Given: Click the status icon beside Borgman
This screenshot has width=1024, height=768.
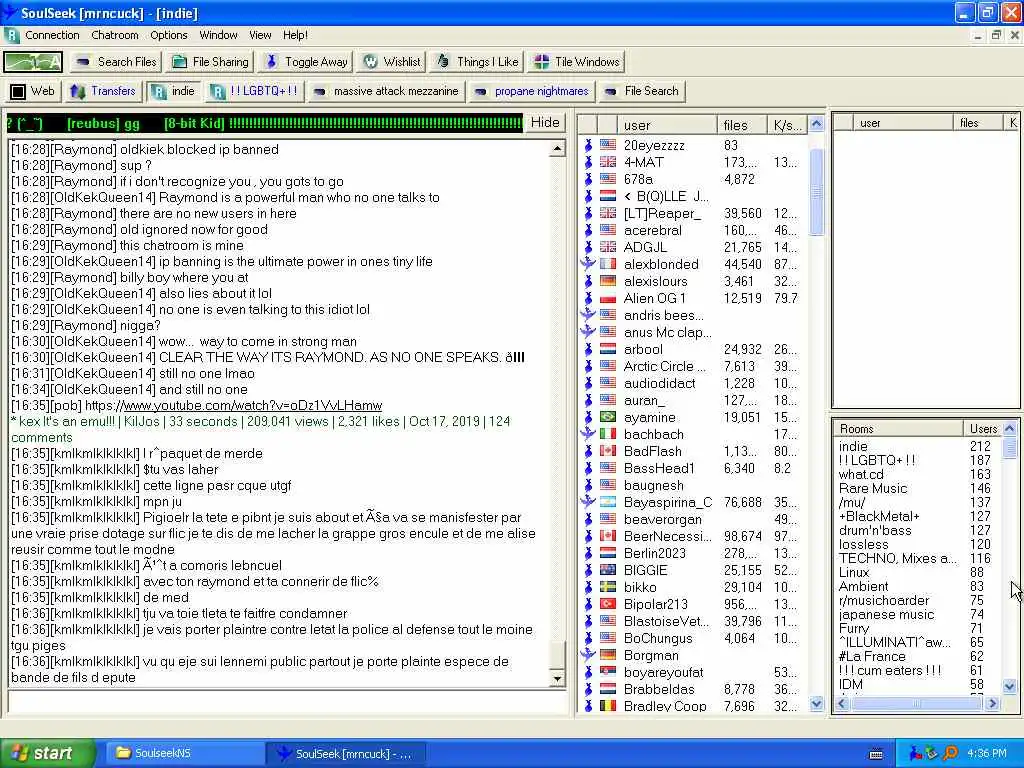Looking at the screenshot, I should (x=588, y=654).
